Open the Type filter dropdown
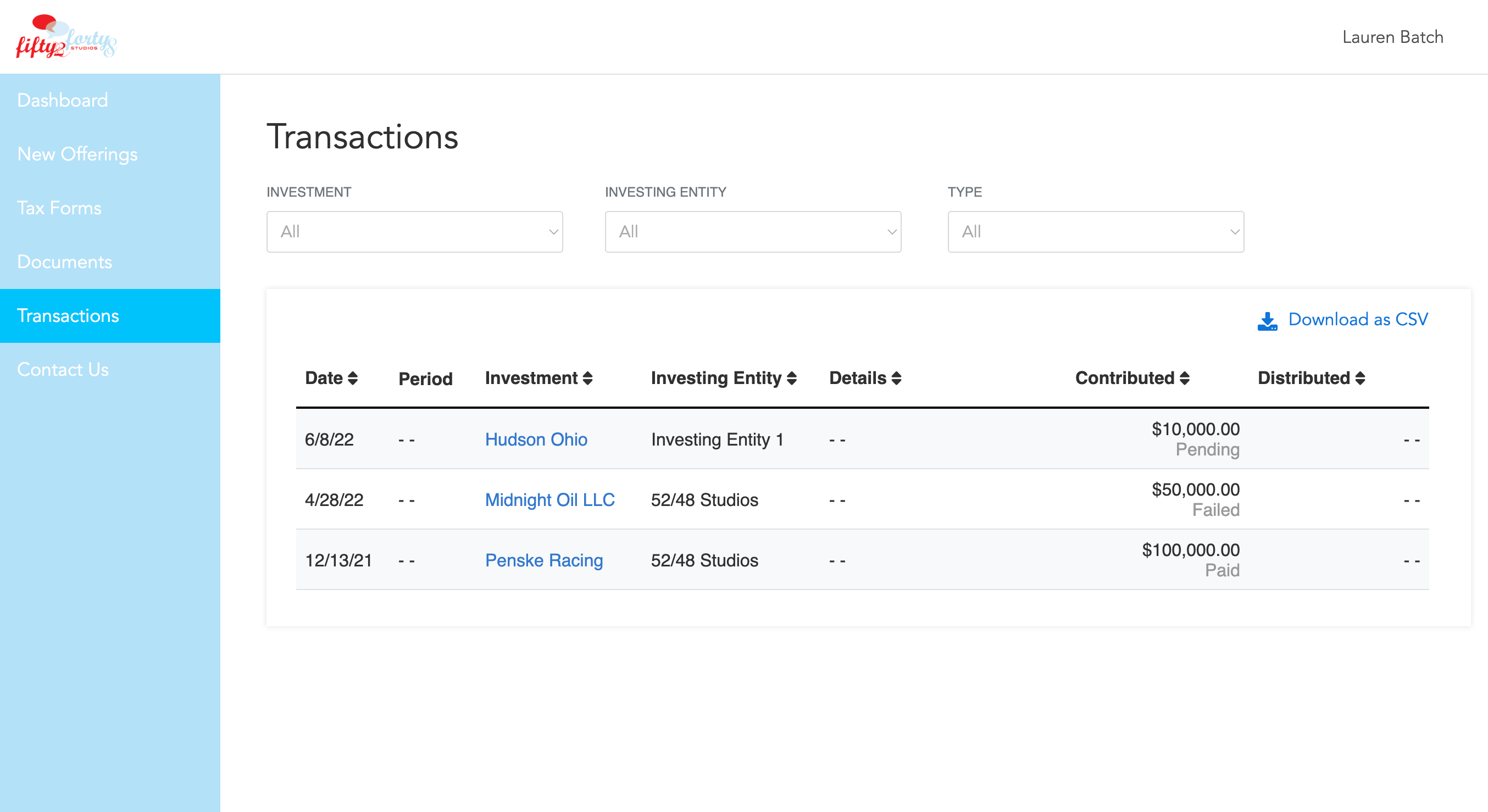 click(1095, 232)
